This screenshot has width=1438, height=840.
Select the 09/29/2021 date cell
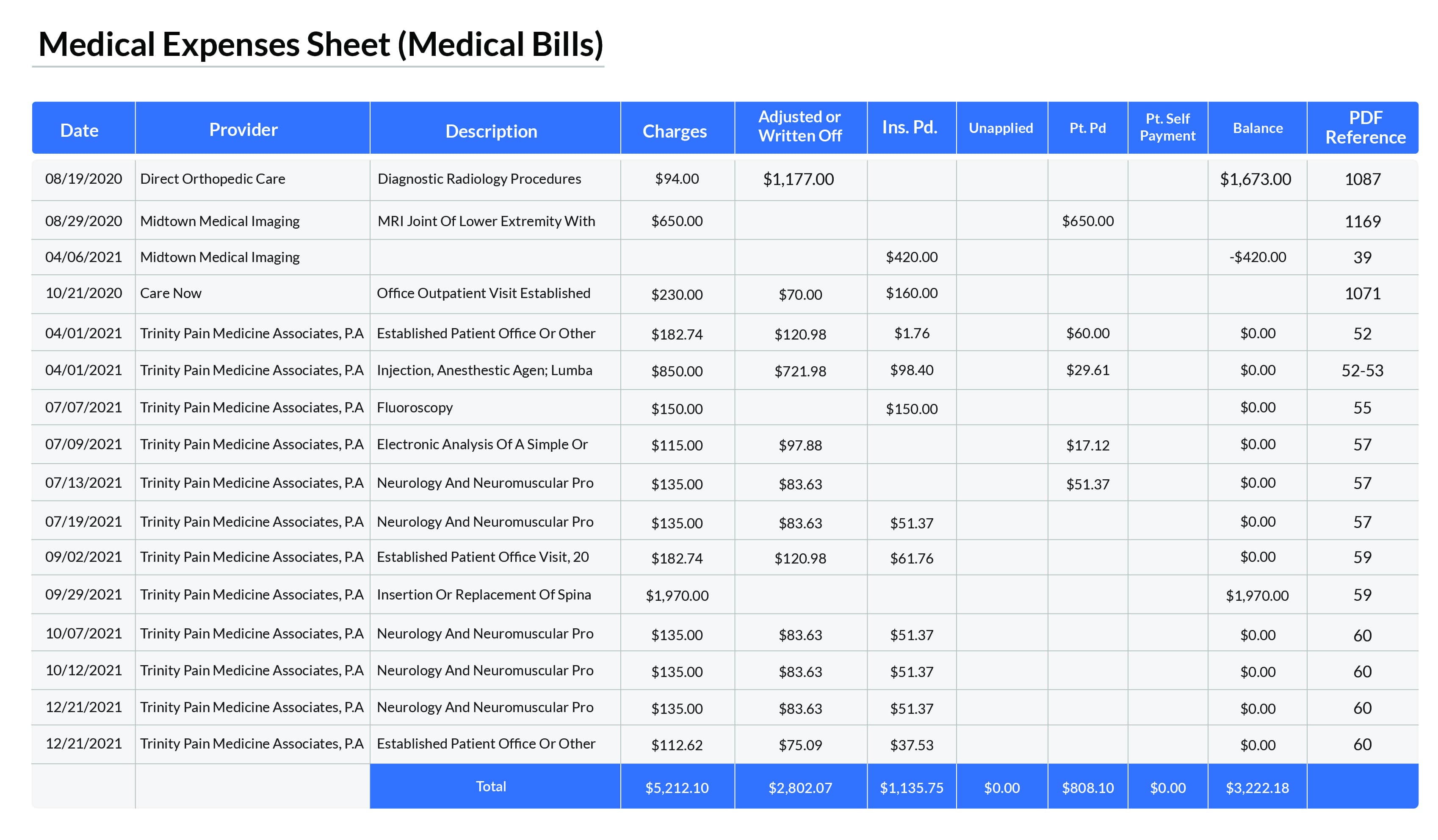pos(83,594)
